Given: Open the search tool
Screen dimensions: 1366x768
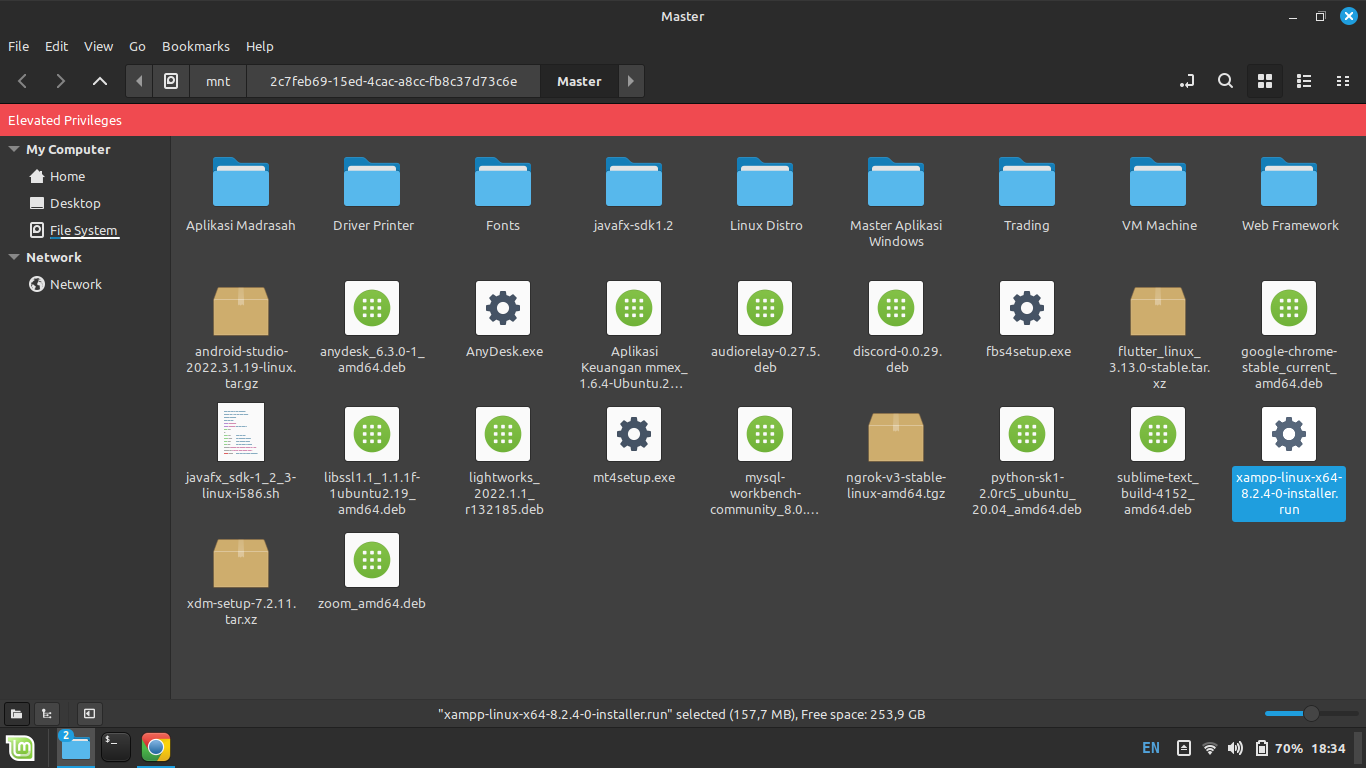Looking at the screenshot, I should (1225, 81).
